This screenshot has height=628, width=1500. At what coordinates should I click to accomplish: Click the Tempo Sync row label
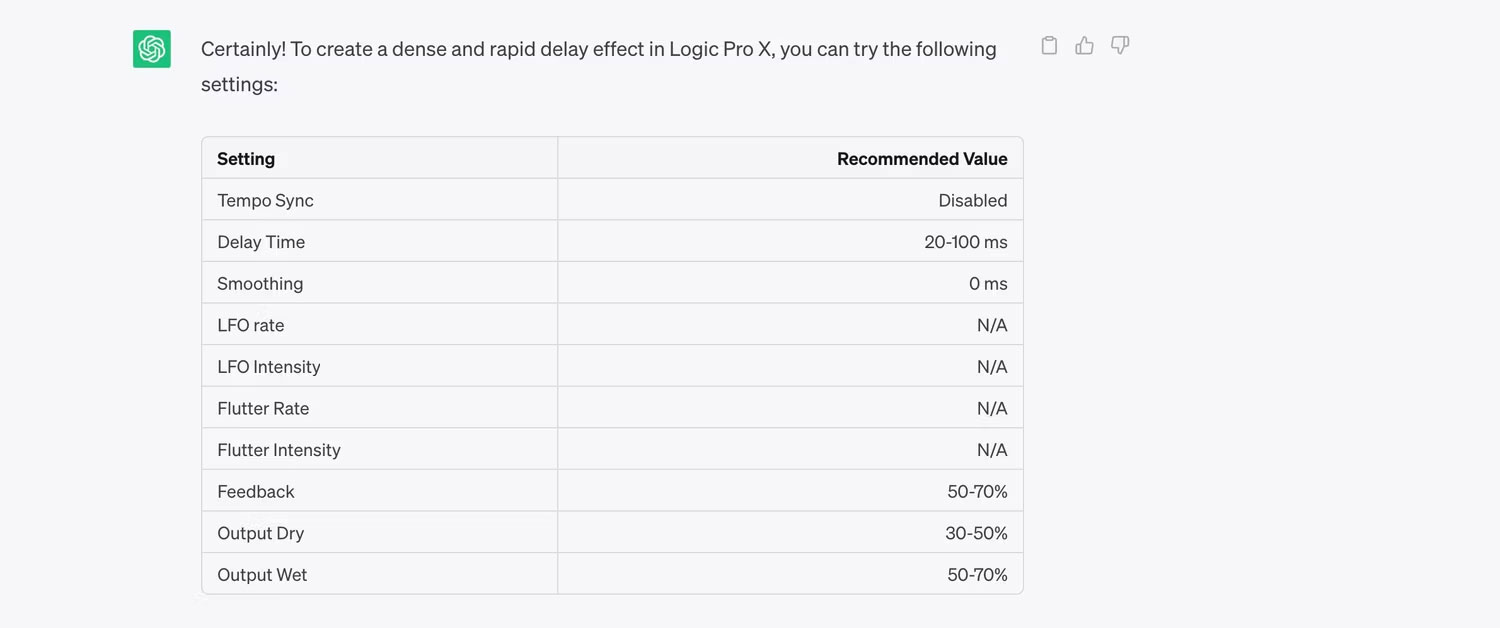tap(265, 200)
